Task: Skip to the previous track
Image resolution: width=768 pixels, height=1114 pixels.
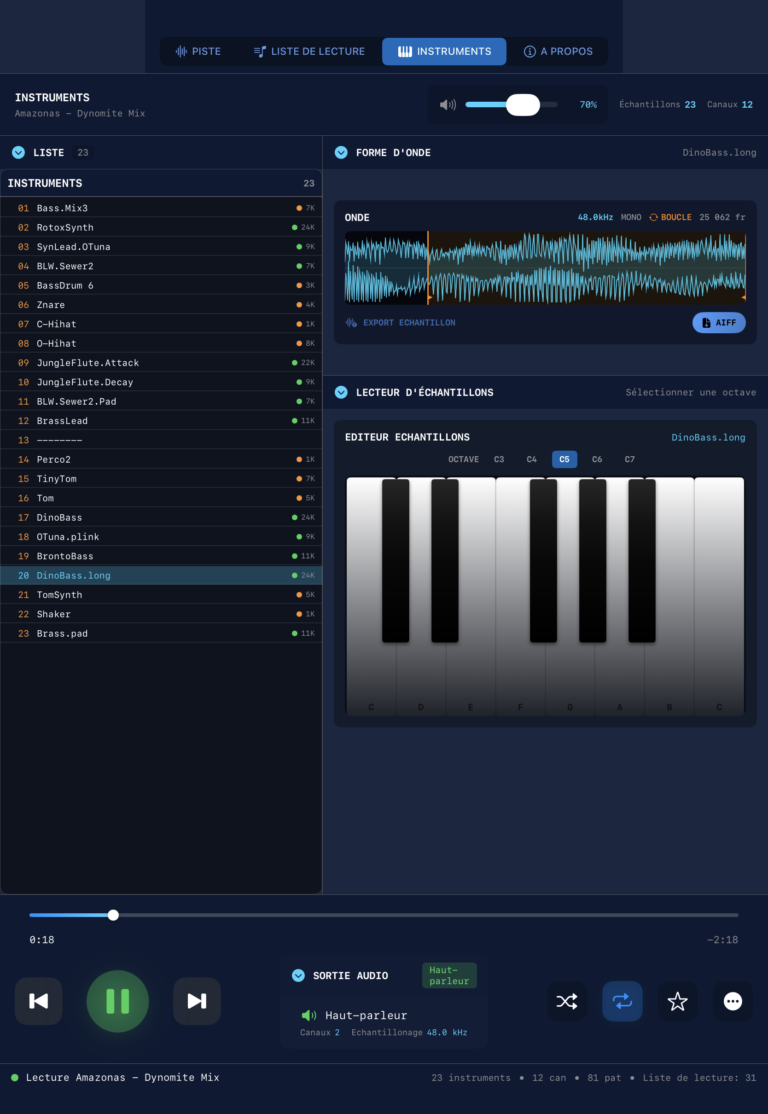Action: (38, 1001)
